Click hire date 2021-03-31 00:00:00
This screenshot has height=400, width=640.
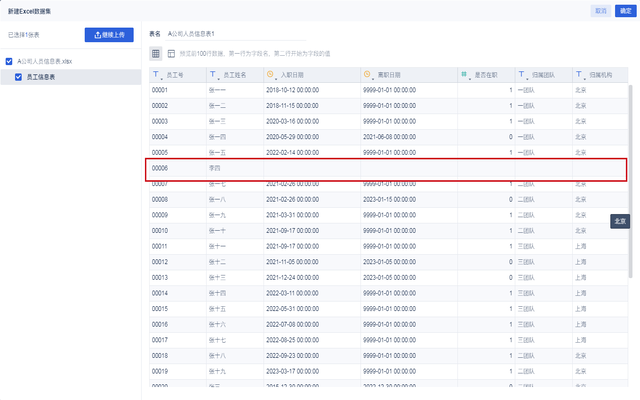point(293,215)
